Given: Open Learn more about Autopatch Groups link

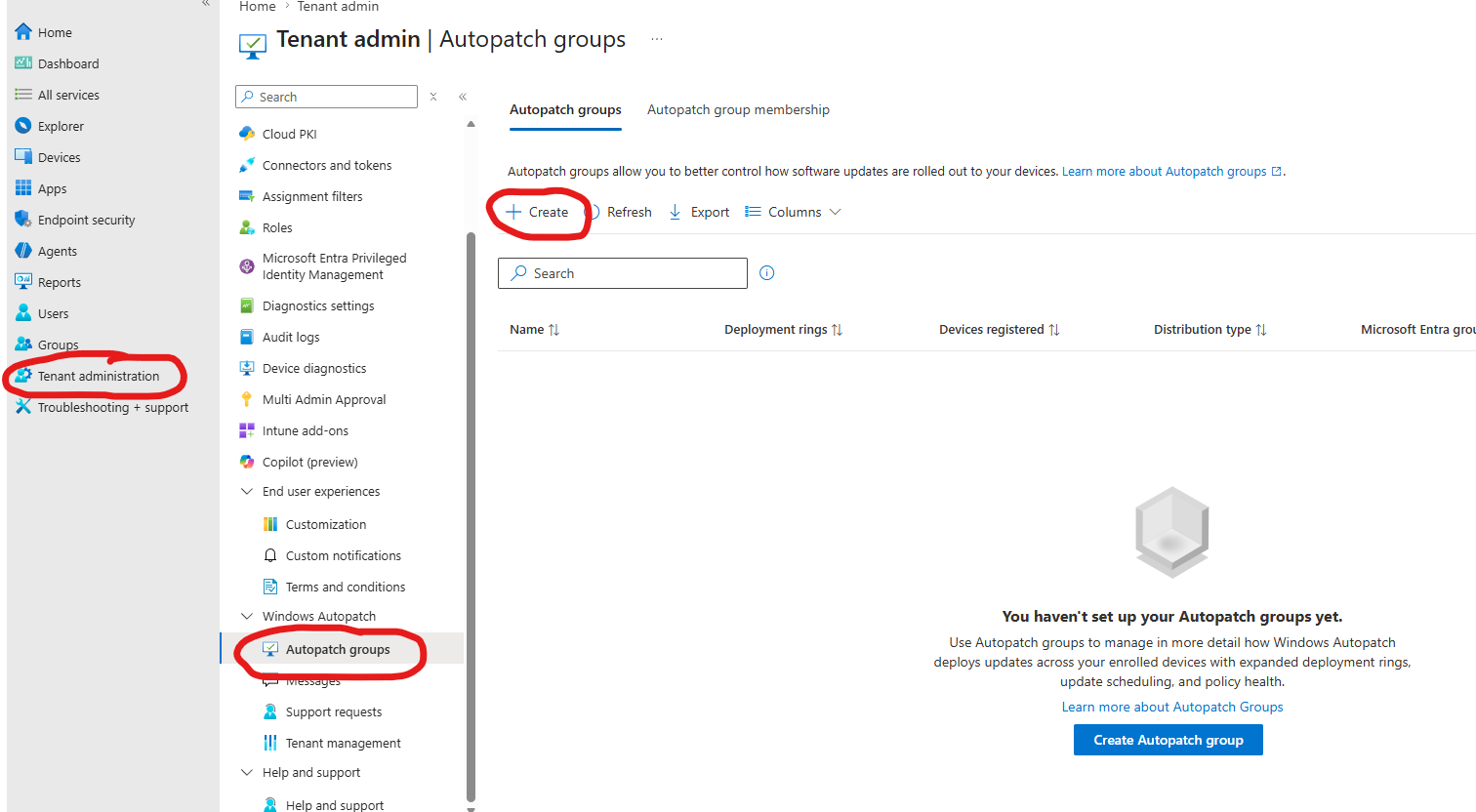Looking at the screenshot, I should [1172, 708].
